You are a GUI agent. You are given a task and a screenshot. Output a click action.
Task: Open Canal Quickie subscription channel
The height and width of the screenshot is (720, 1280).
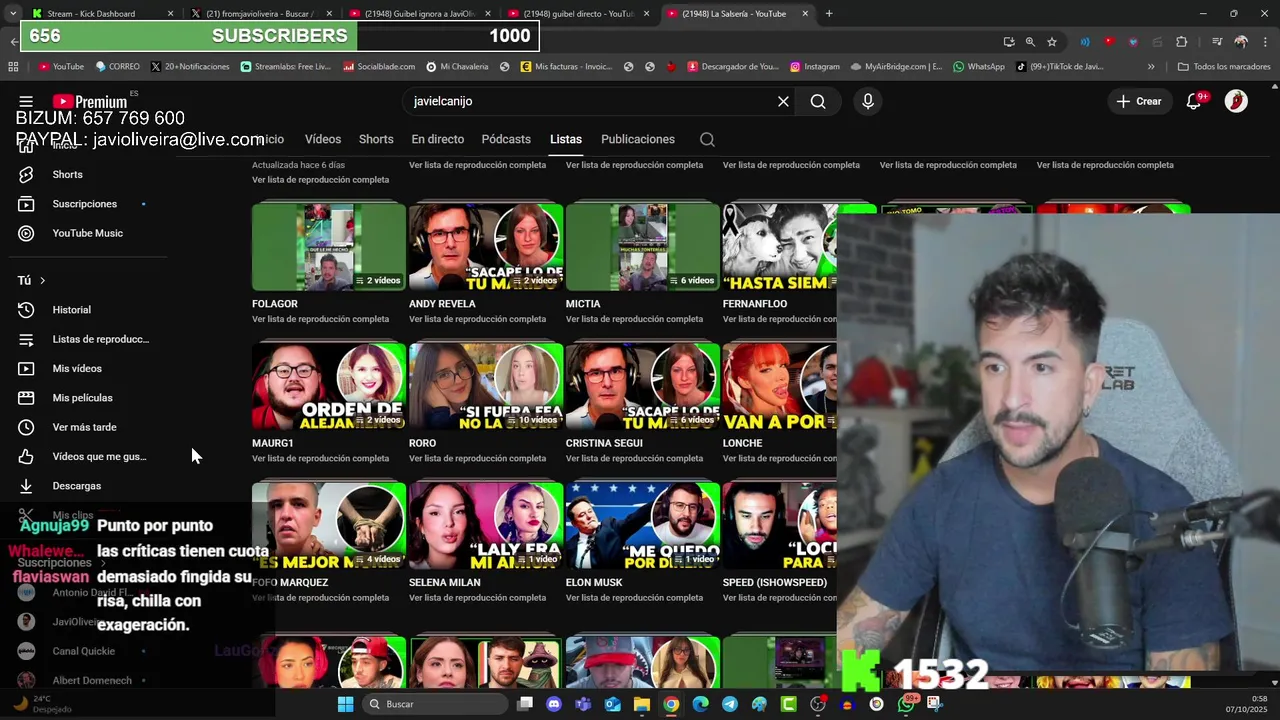tap(83, 651)
